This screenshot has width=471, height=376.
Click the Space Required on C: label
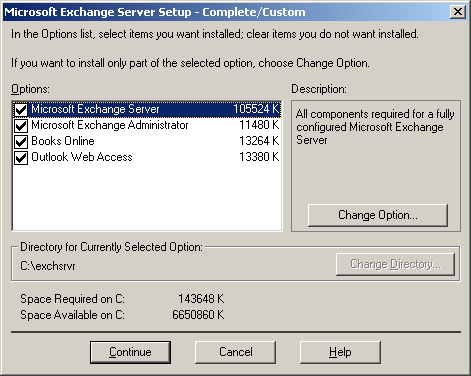[72, 299]
